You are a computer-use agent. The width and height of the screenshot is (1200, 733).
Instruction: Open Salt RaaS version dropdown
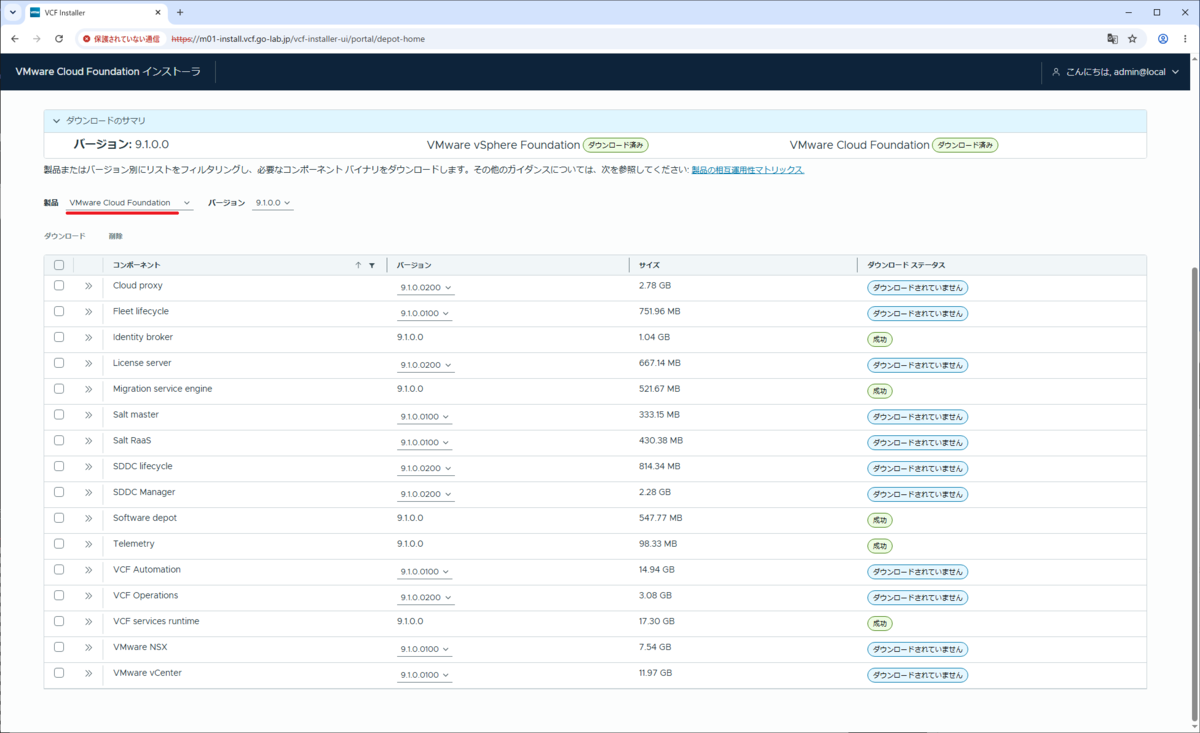click(x=426, y=443)
